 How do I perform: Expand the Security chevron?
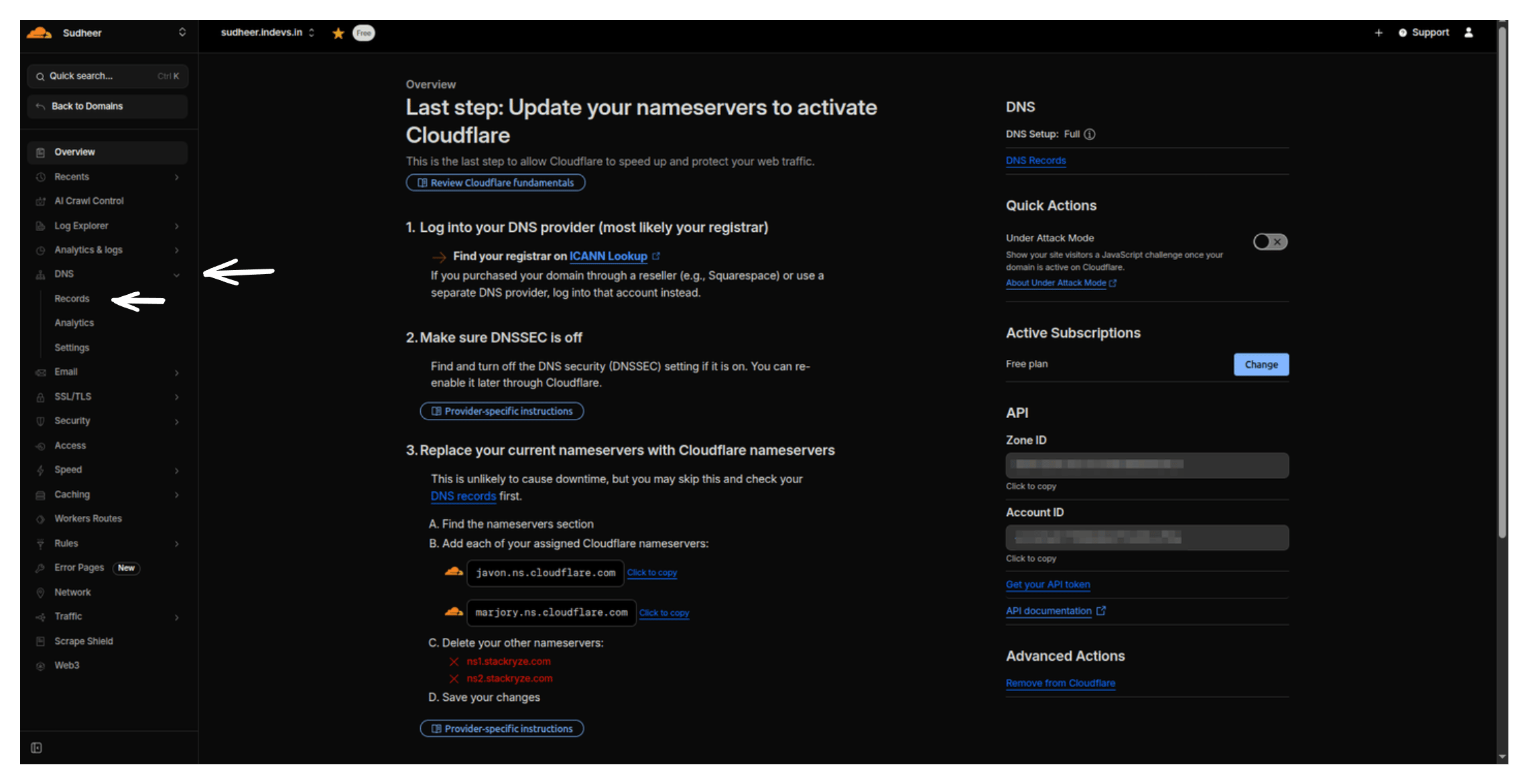pos(177,421)
